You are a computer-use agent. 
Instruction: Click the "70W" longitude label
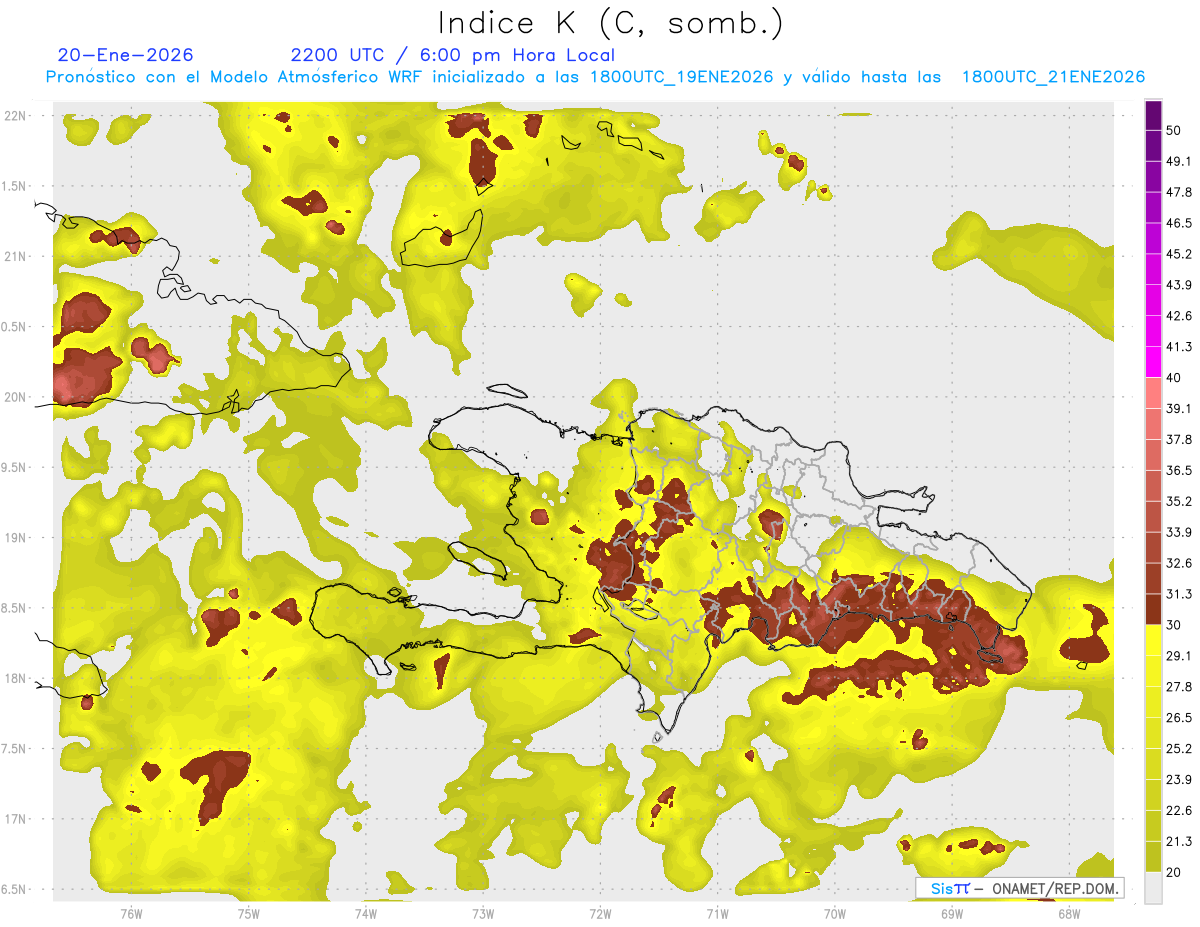point(835,913)
